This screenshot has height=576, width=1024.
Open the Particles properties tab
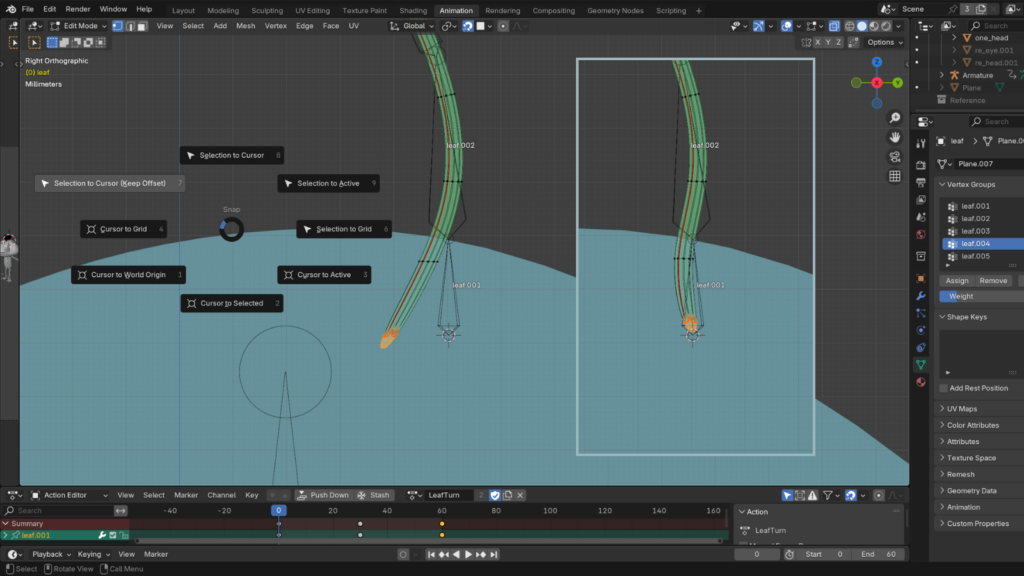(921, 313)
